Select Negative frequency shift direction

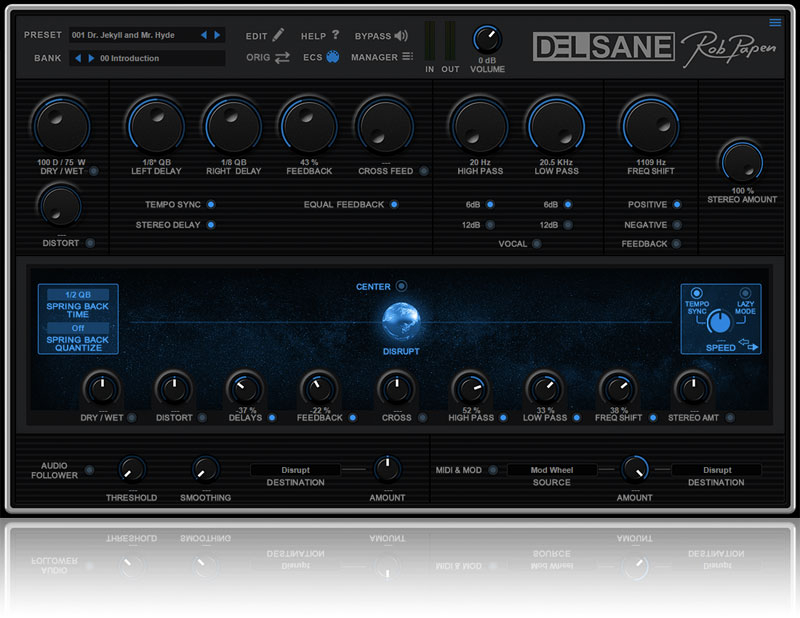pyautogui.click(x=677, y=225)
